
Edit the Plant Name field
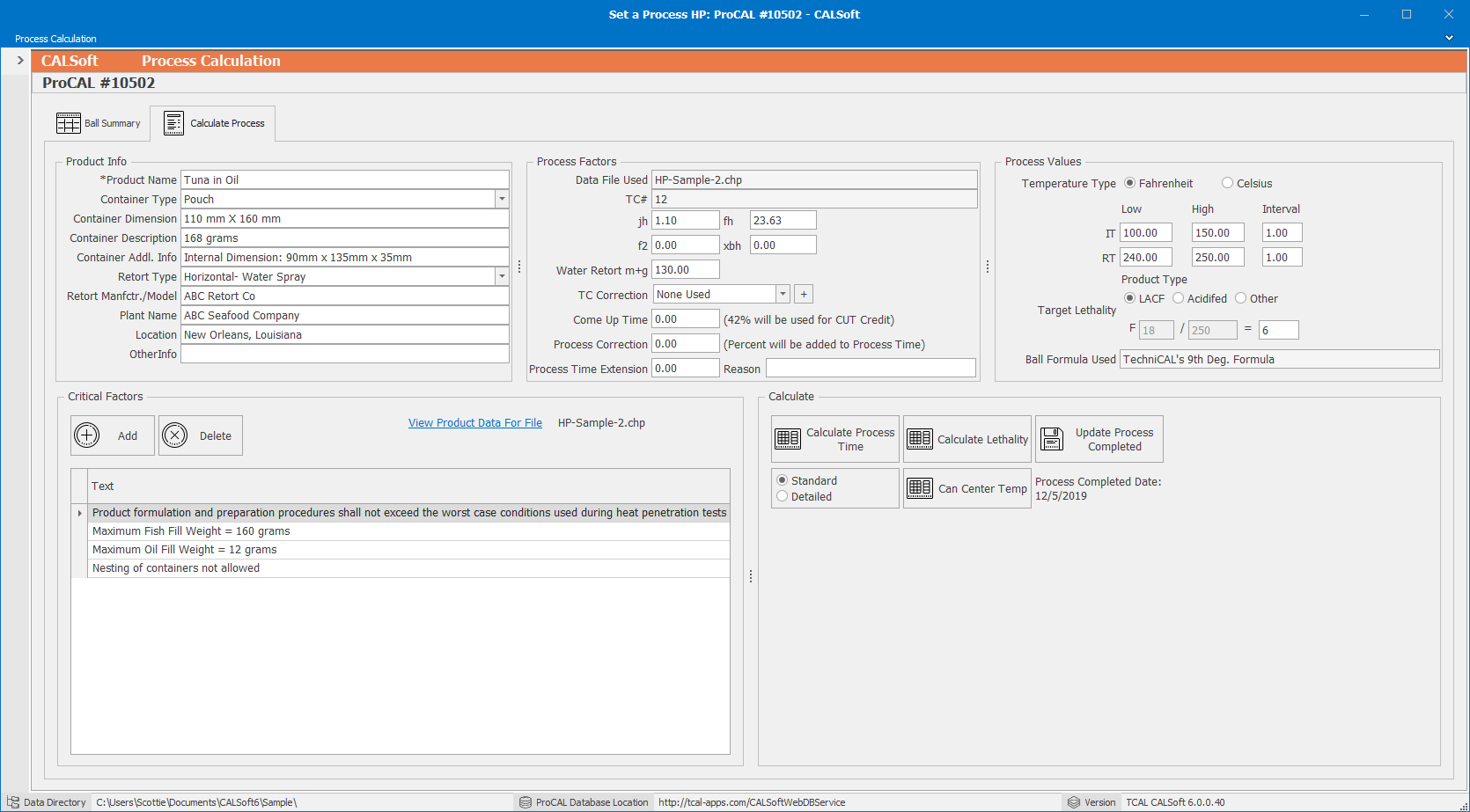[x=344, y=316]
